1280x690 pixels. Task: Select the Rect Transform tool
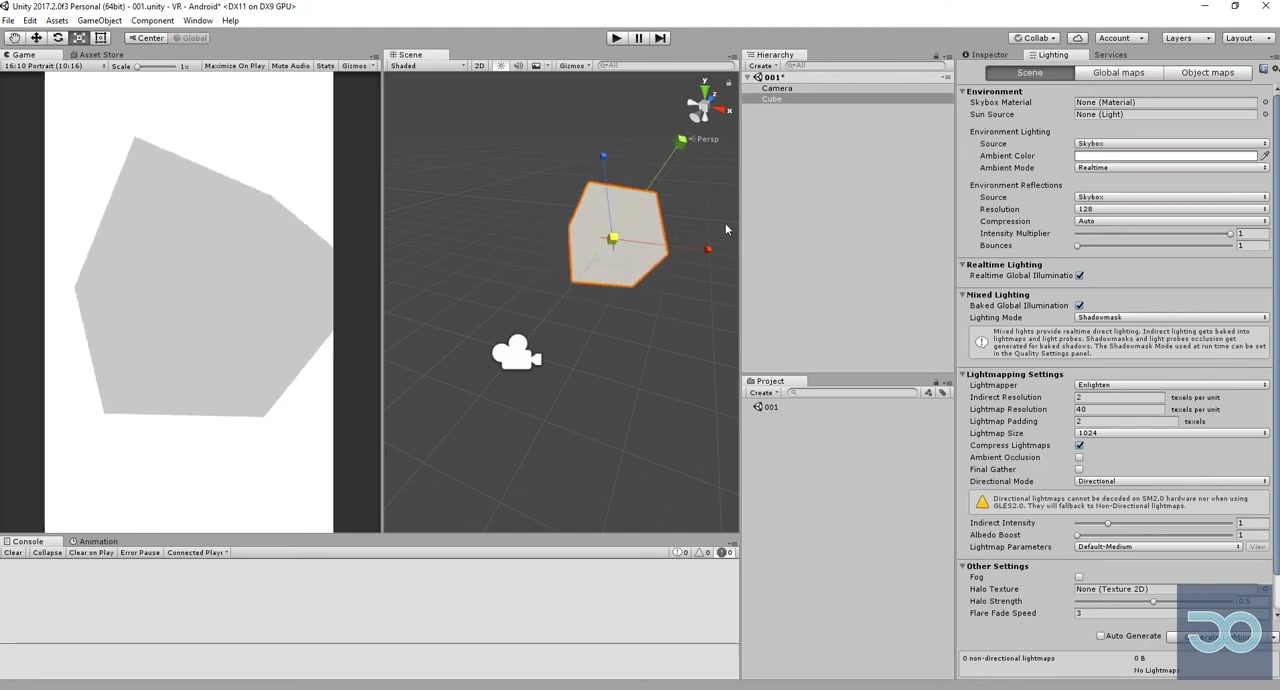click(x=100, y=38)
